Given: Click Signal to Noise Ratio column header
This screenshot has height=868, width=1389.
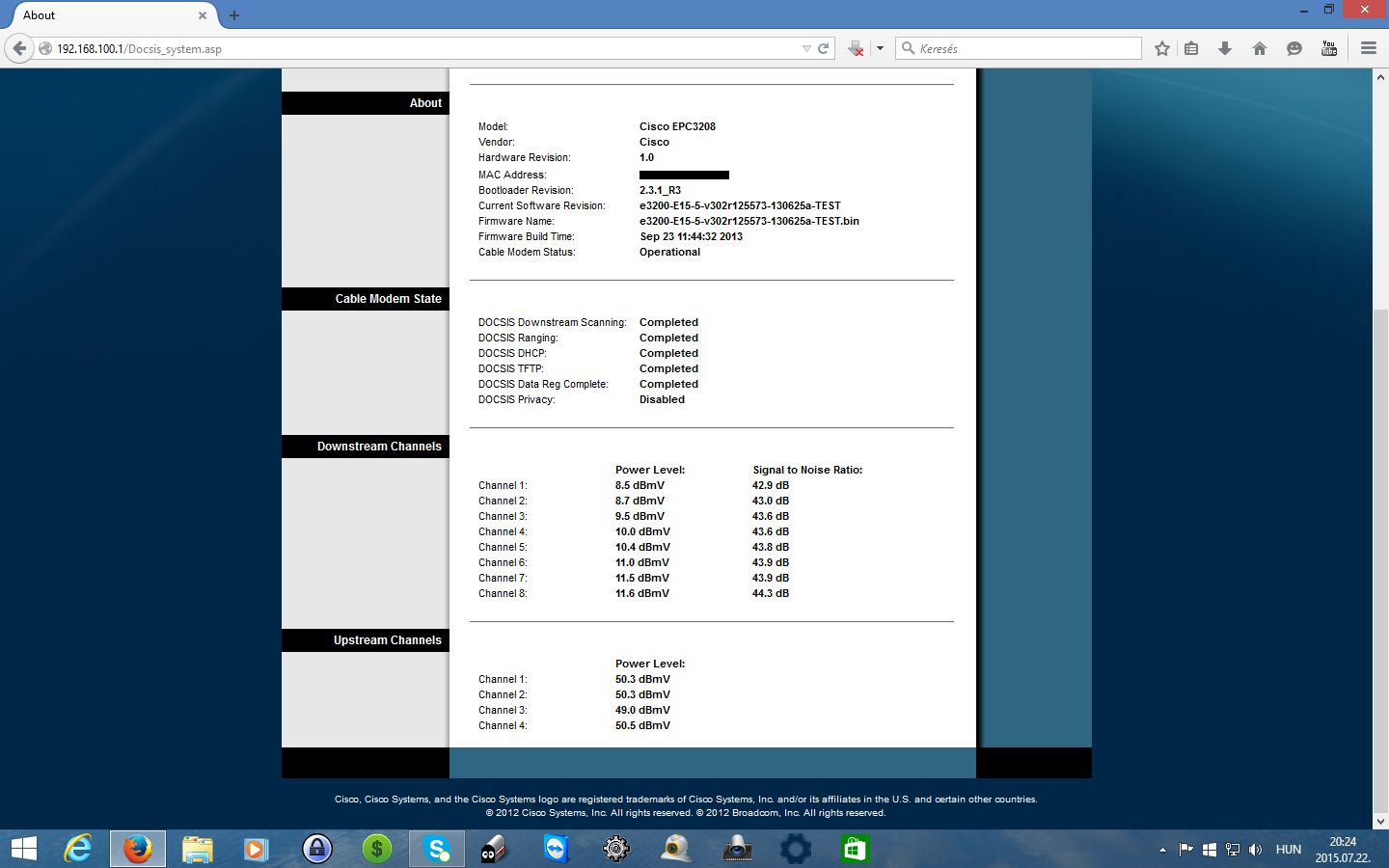Looking at the screenshot, I should 807,470.
